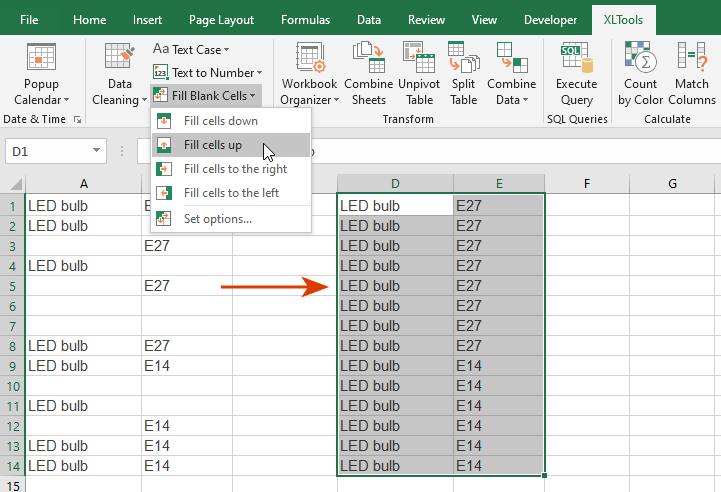
Task: Switch to the Developer tab
Action: click(550, 20)
